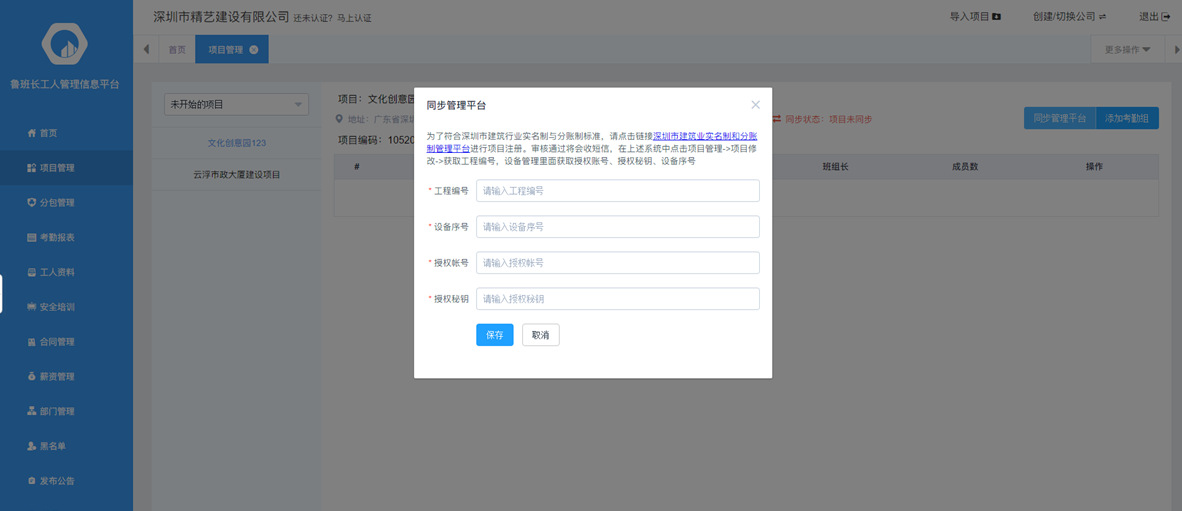The image size is (1182, 511).
Task: Click the home icon in the sidebar
Action: (32, 133)
